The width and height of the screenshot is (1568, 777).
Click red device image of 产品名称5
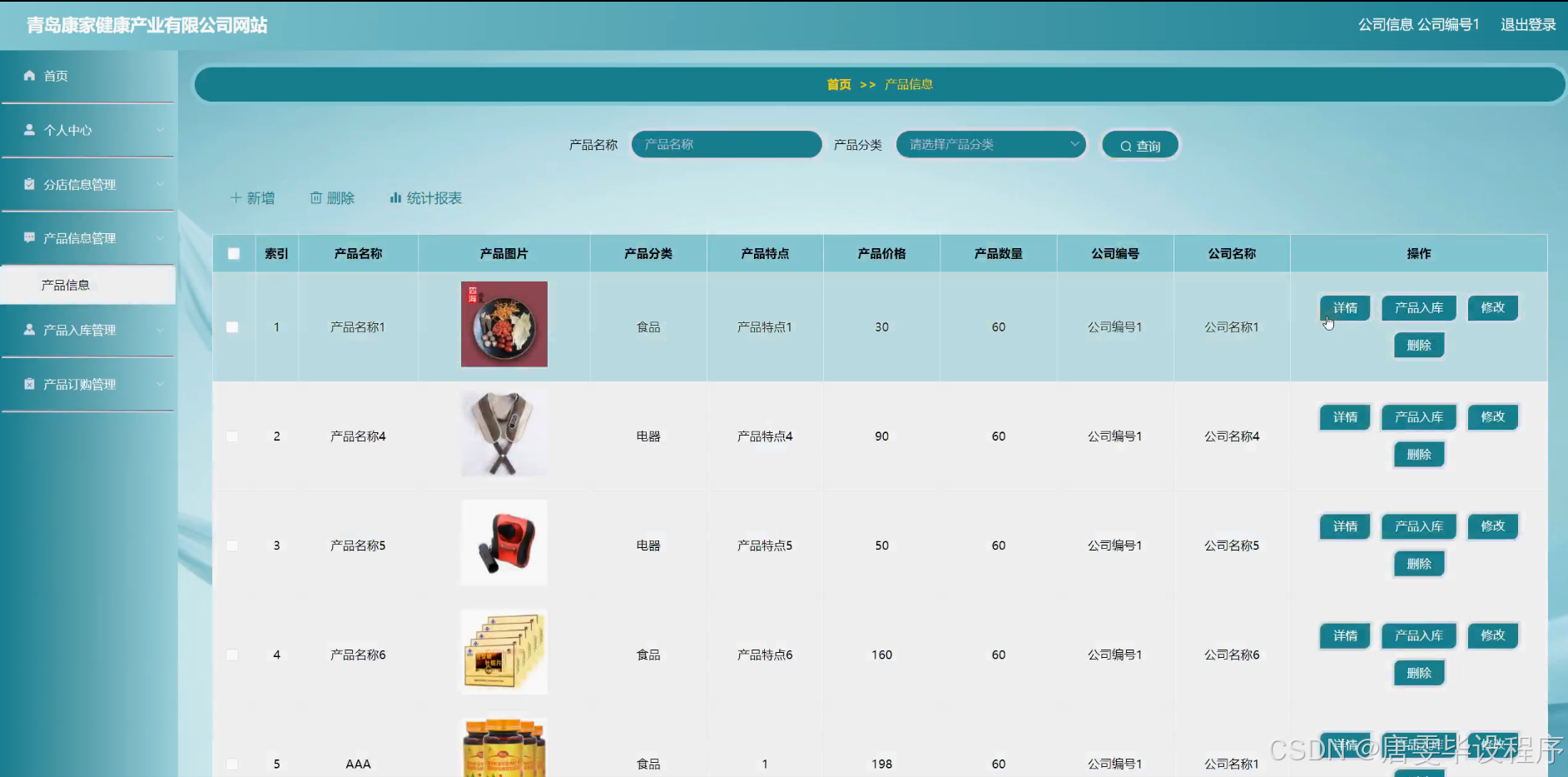pyautogui.click(x=504, y=542)
